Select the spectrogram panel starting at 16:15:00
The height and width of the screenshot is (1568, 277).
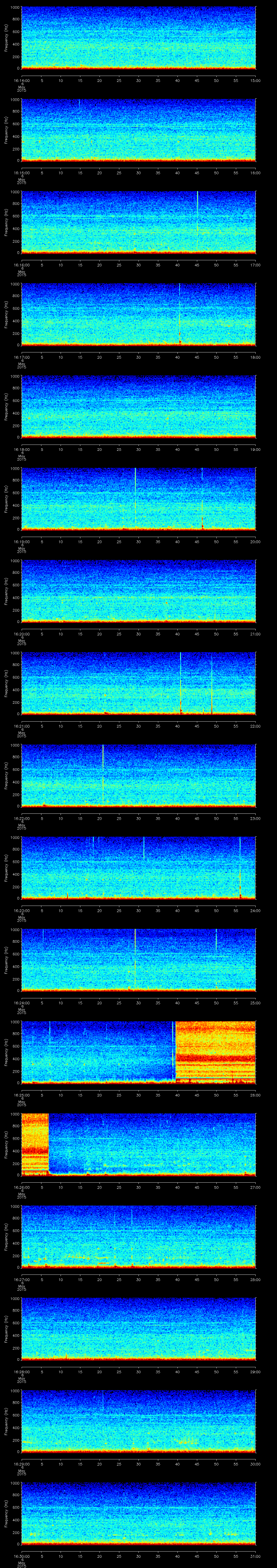pyautogui.click(x=138, y=130)
